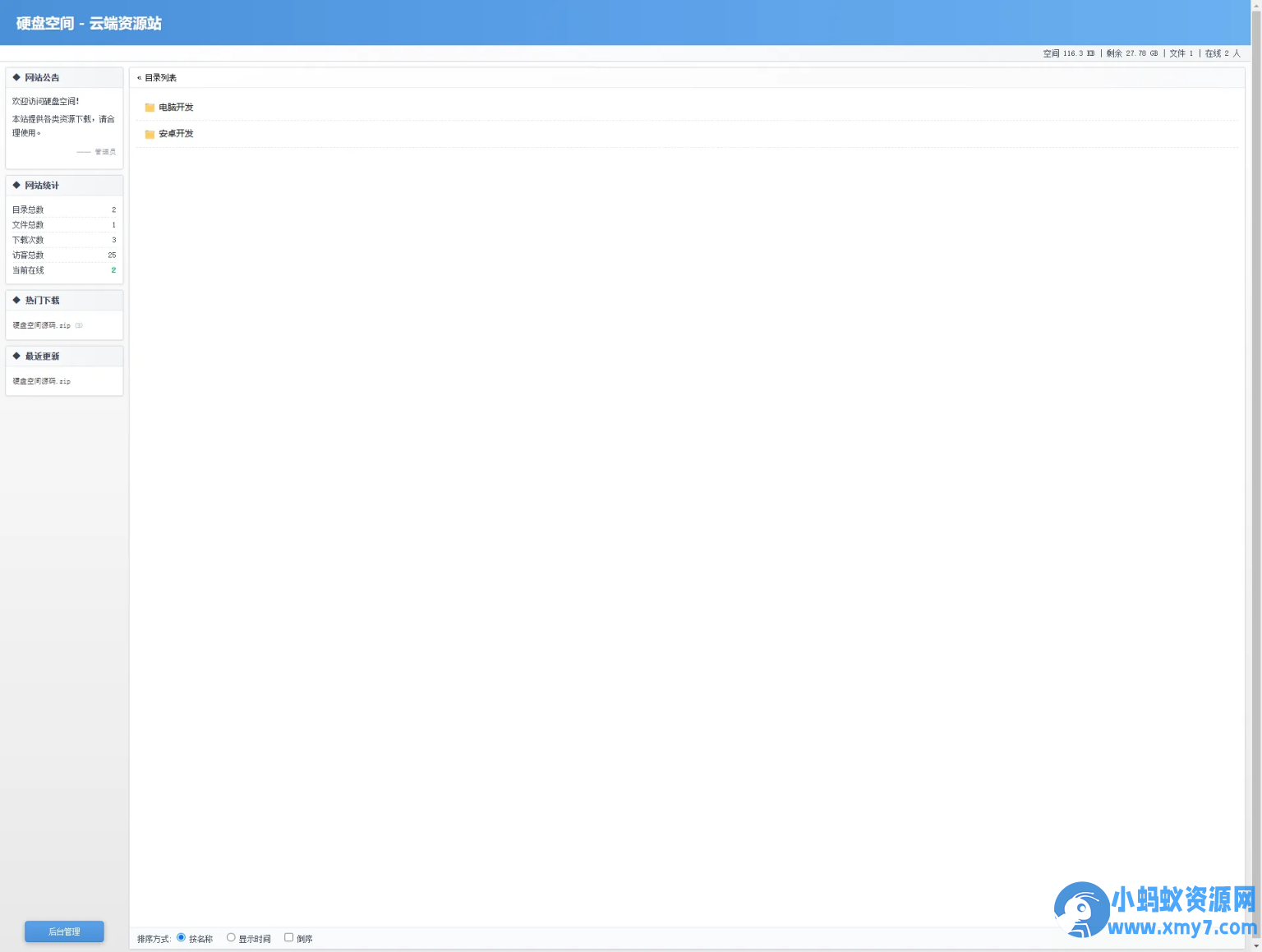
Task: Click the diamond icon next to 最近更新
Action: click(16, 356)
